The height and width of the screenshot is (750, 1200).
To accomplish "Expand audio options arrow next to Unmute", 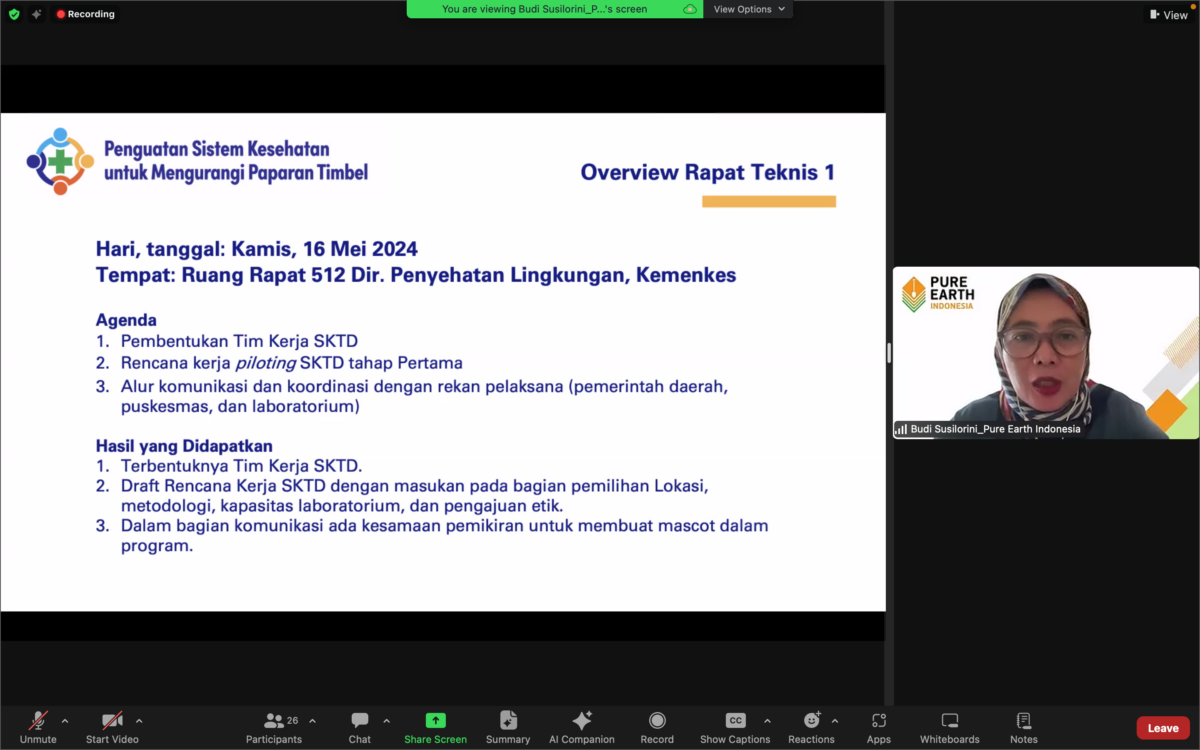I will click(65, 721).
